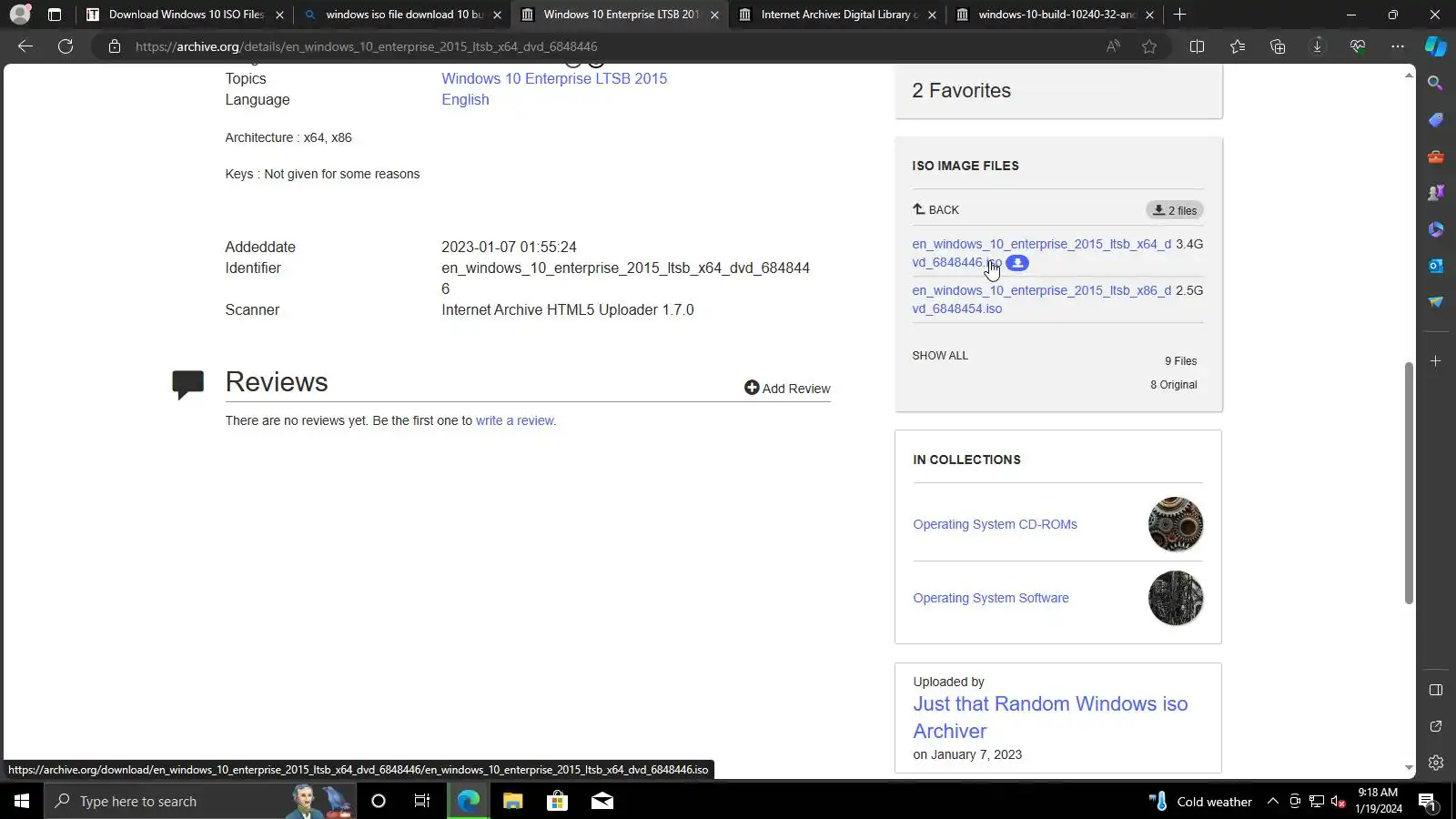Image resolution: width=1456 pixels, height=819 pixels.
Task: Reload the current page
Action: coord(66,46)
